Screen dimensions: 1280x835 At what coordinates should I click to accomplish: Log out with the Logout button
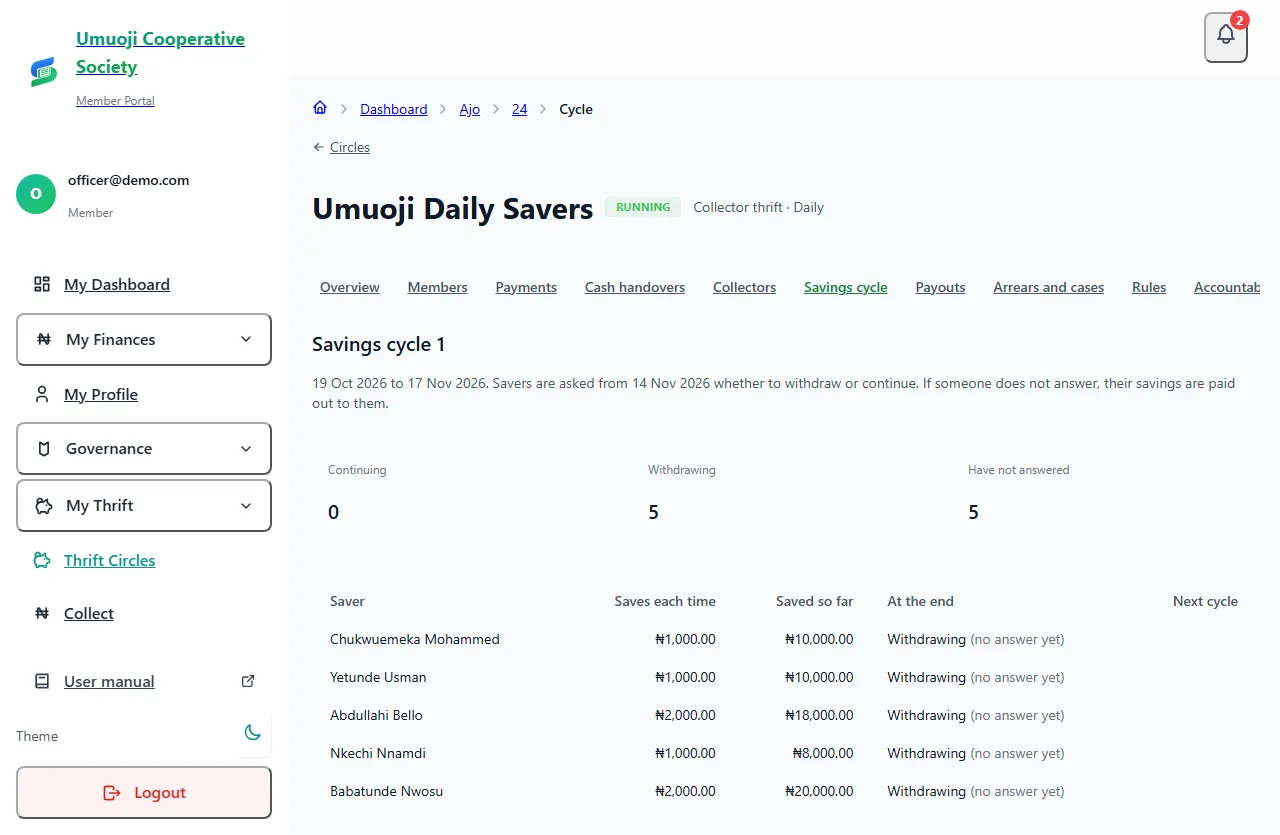[144, 793]
